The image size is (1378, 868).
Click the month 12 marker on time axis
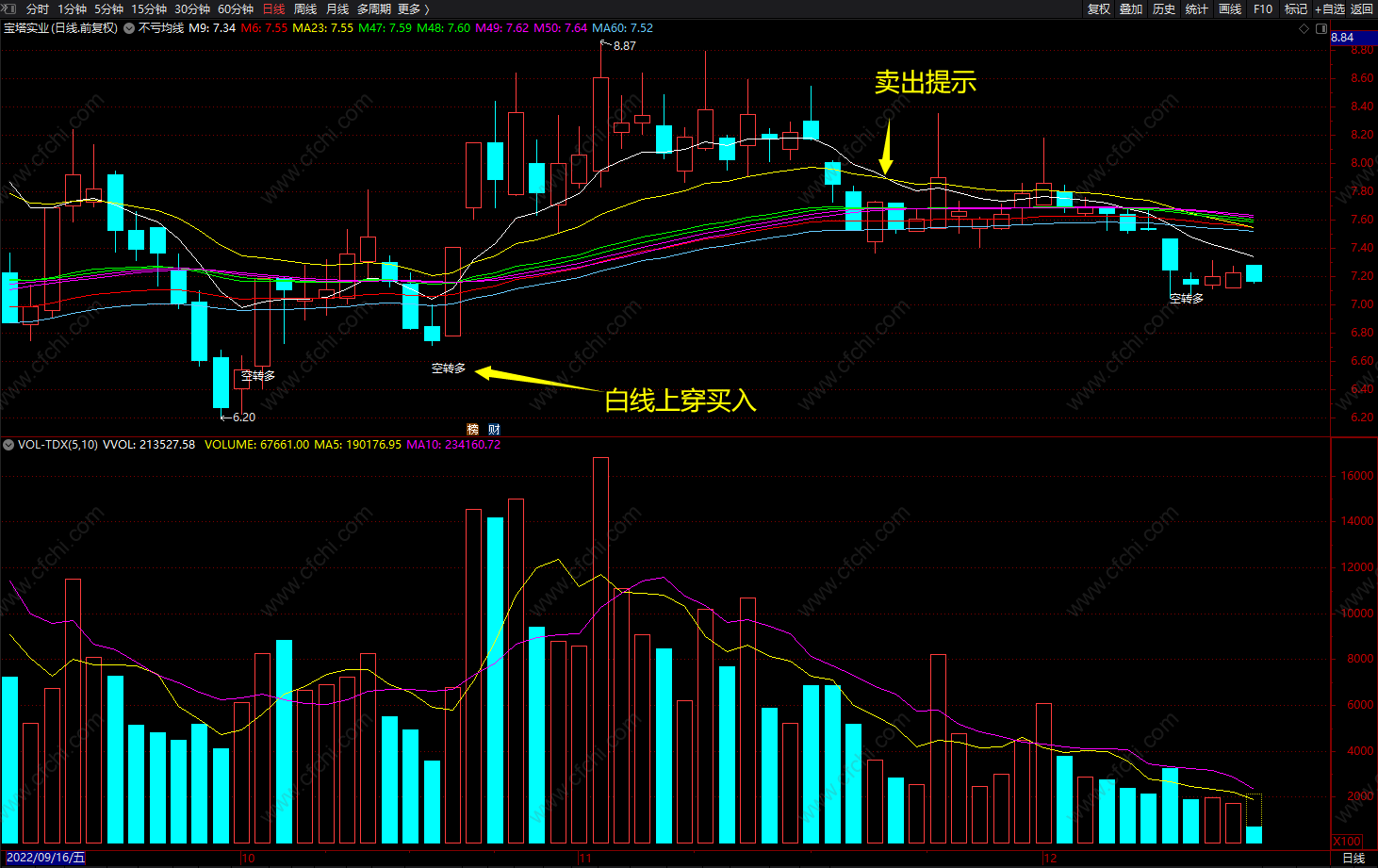pyautogui.click(x=1050, y=858)
